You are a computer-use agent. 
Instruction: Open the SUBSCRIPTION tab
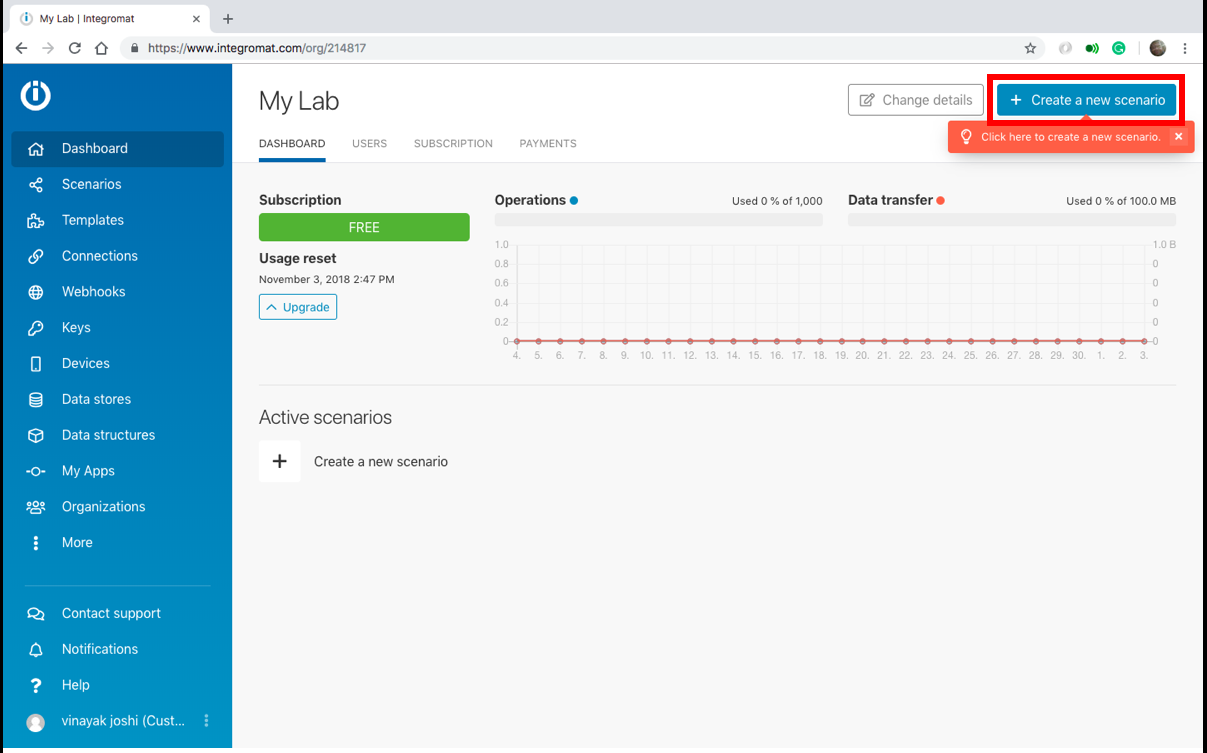[x=453, y=143]
